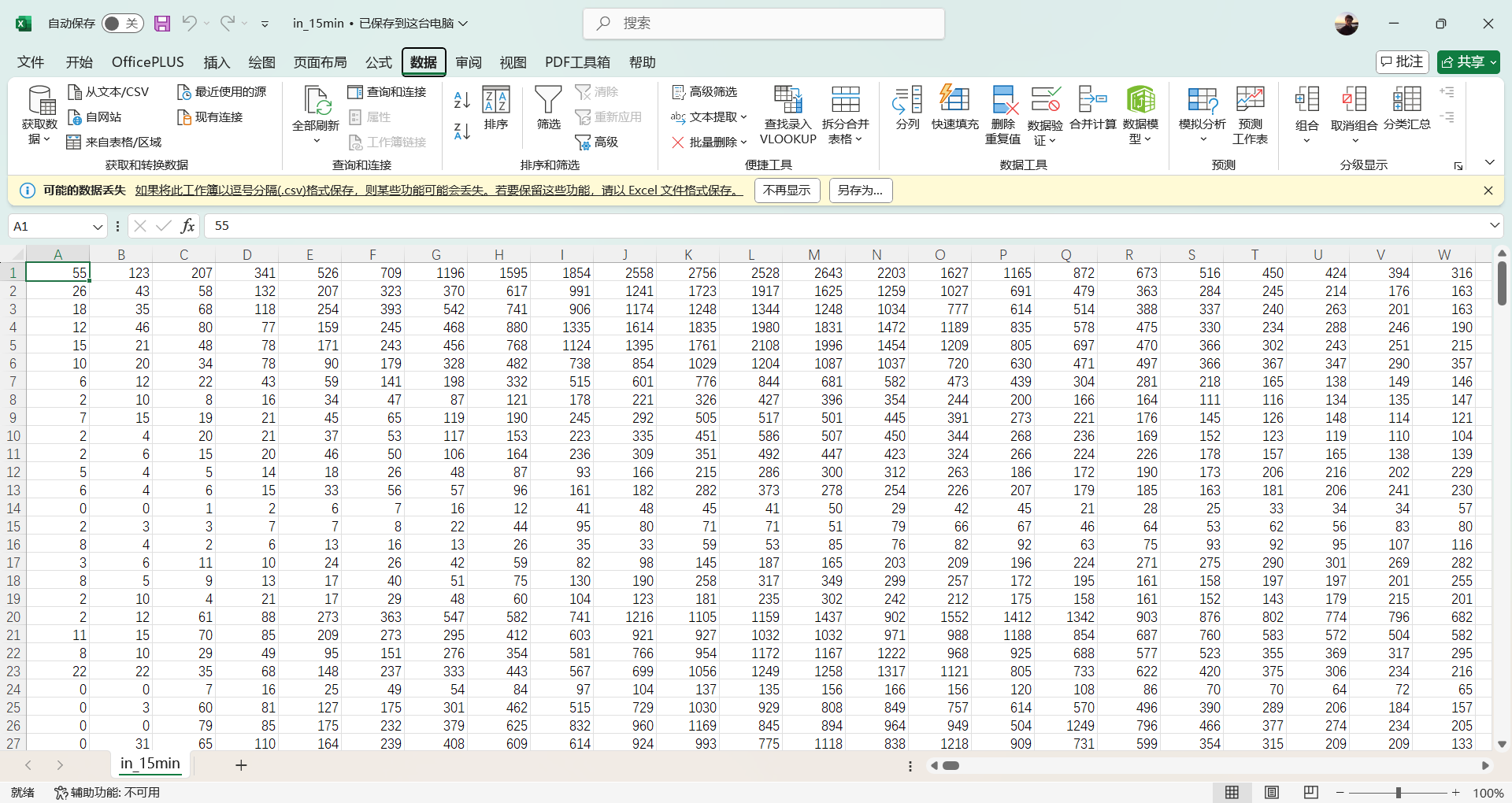Click Don't Show Again (不再显示) button
1512x803 pixels.
[787, 191]
